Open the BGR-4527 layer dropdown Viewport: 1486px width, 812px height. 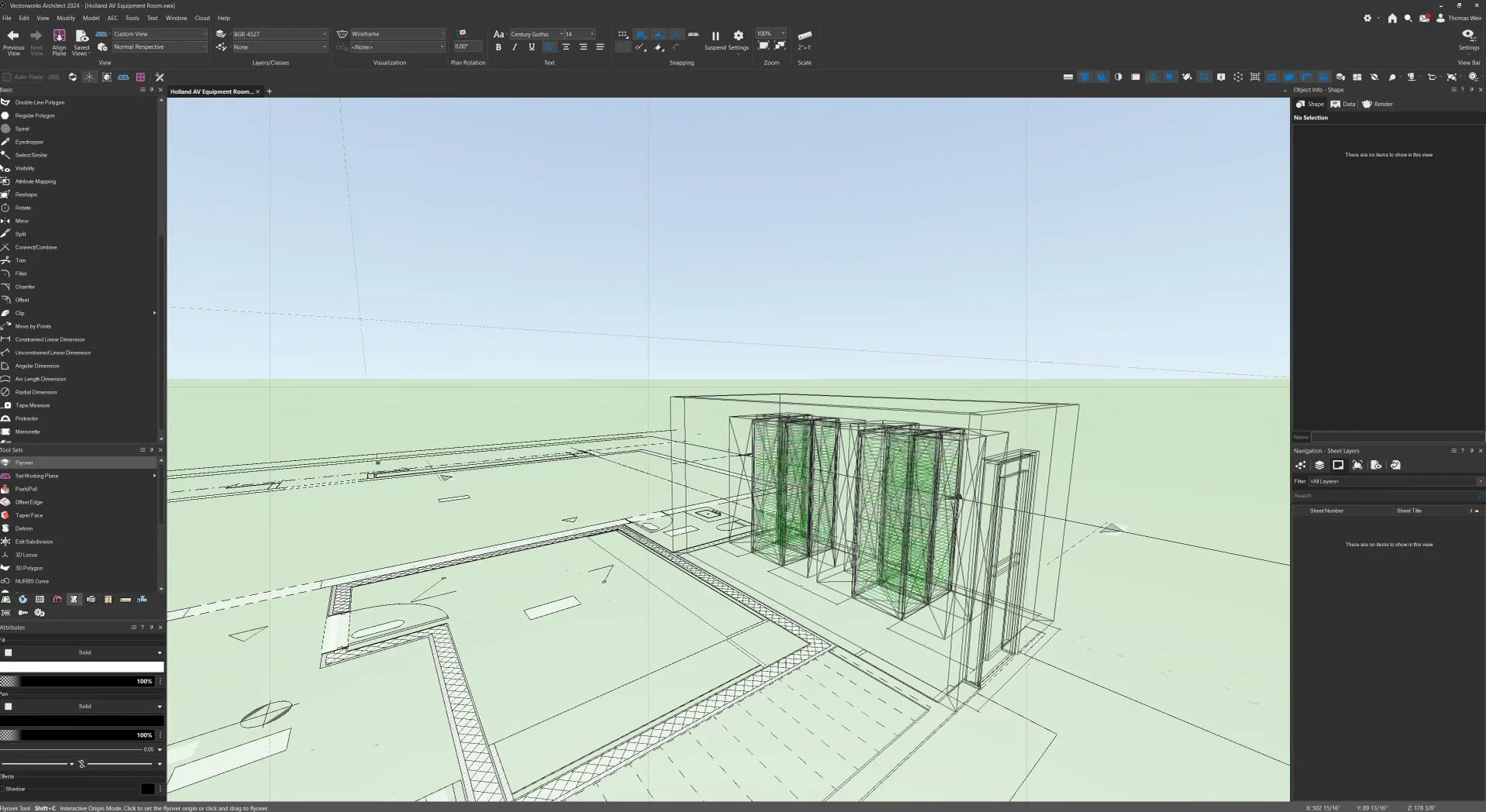[x=280, y=34]
